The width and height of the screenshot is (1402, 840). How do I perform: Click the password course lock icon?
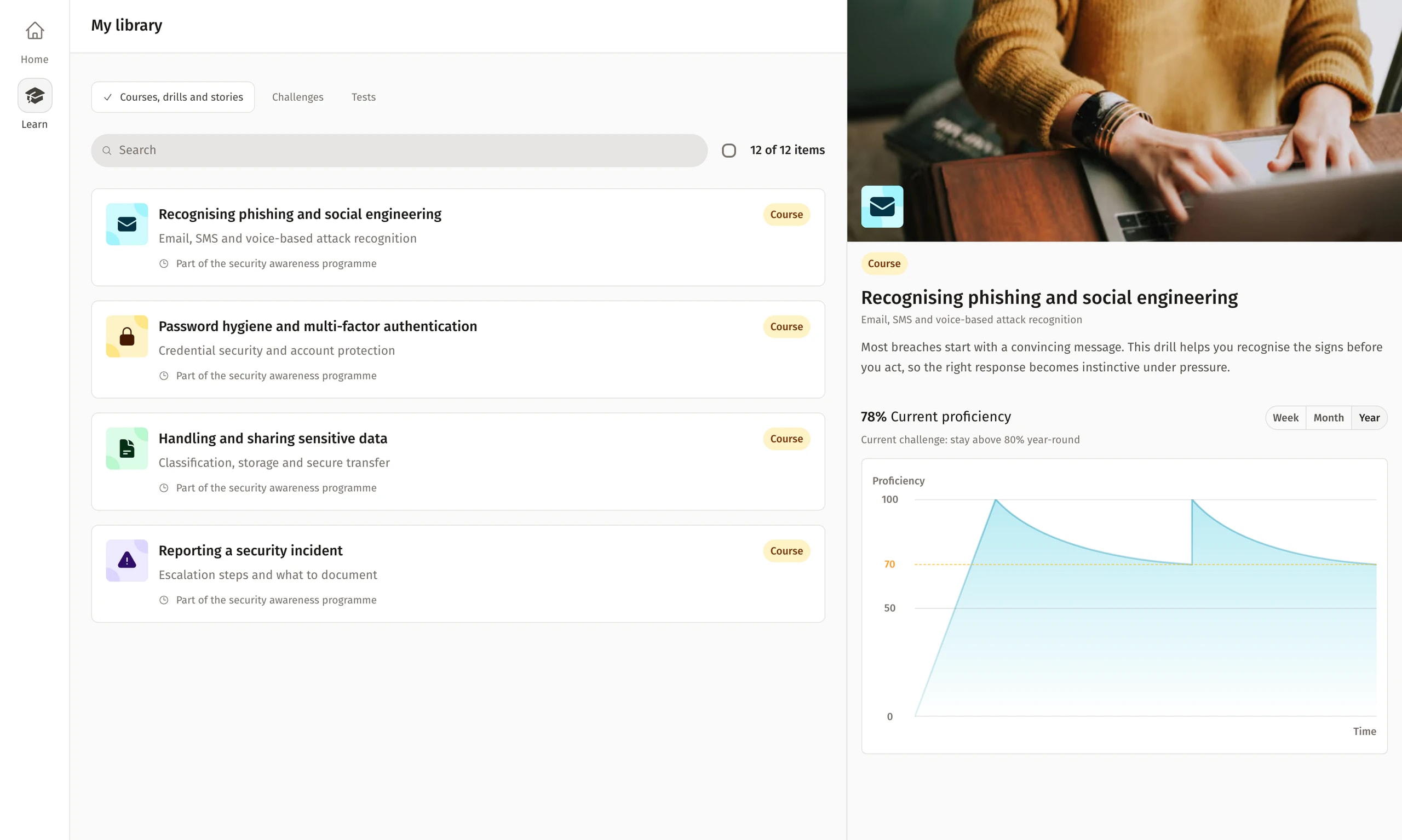tap(127, 336)
